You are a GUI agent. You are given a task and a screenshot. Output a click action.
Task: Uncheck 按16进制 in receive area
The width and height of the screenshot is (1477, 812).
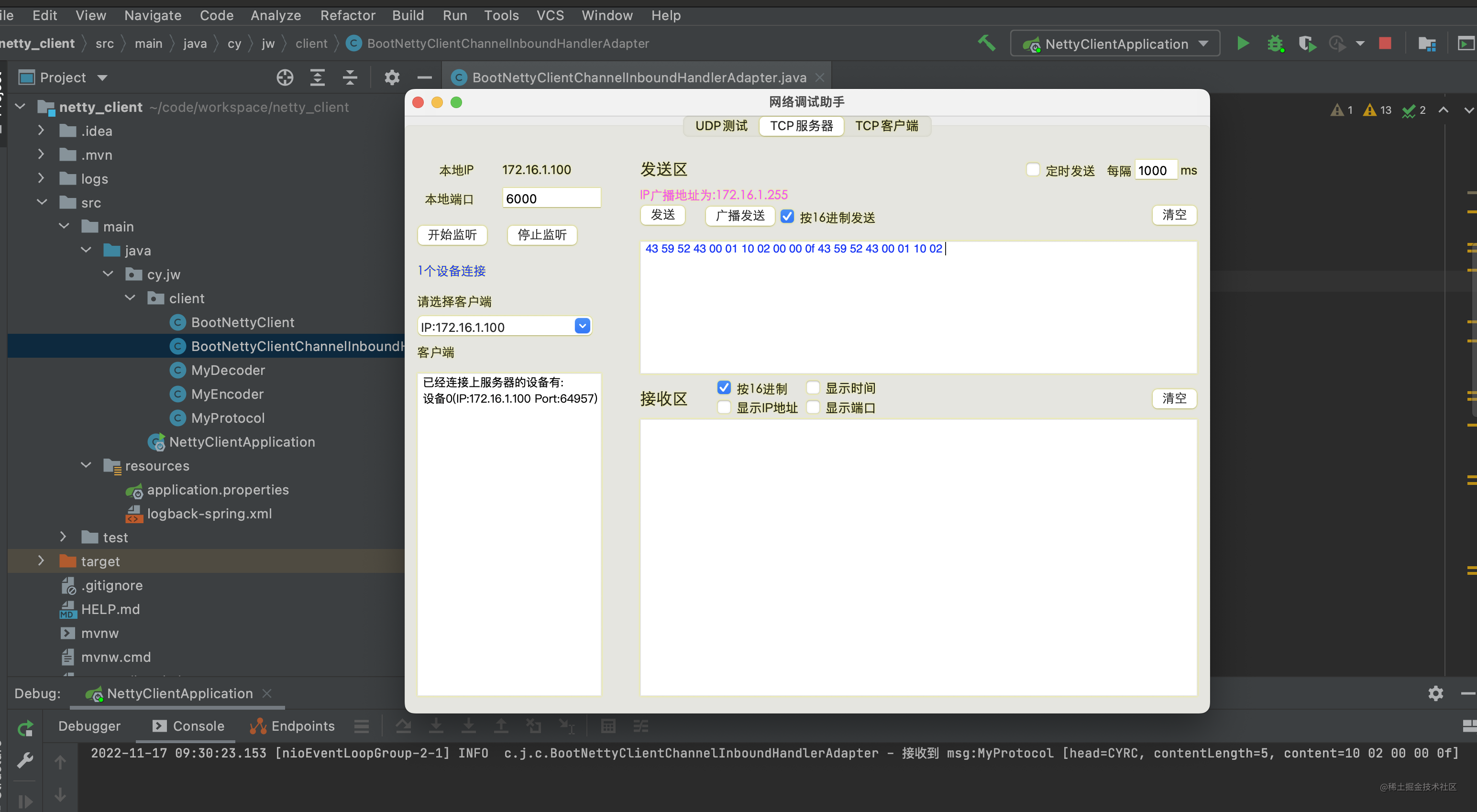(x=724, y=388)
